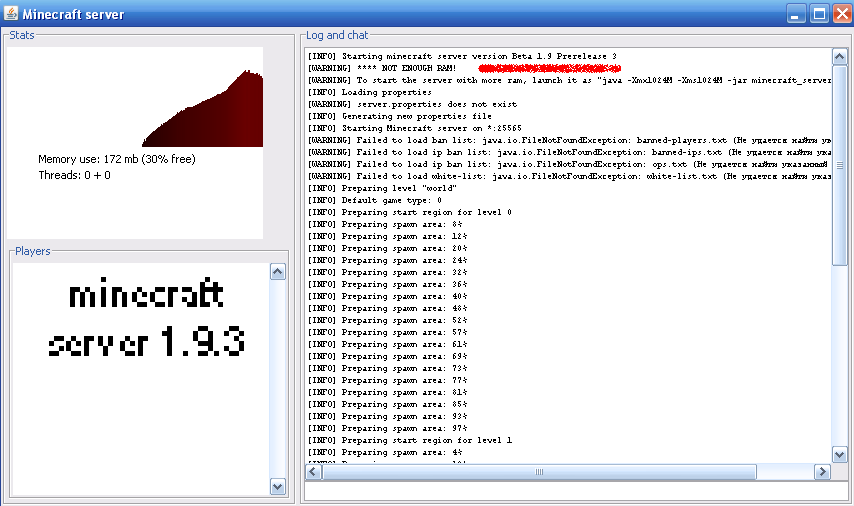Image resolution: width=854 pixels, height=506 pixels.
Task: Click the Players list scrollbar track
Action: coord(278,379)
